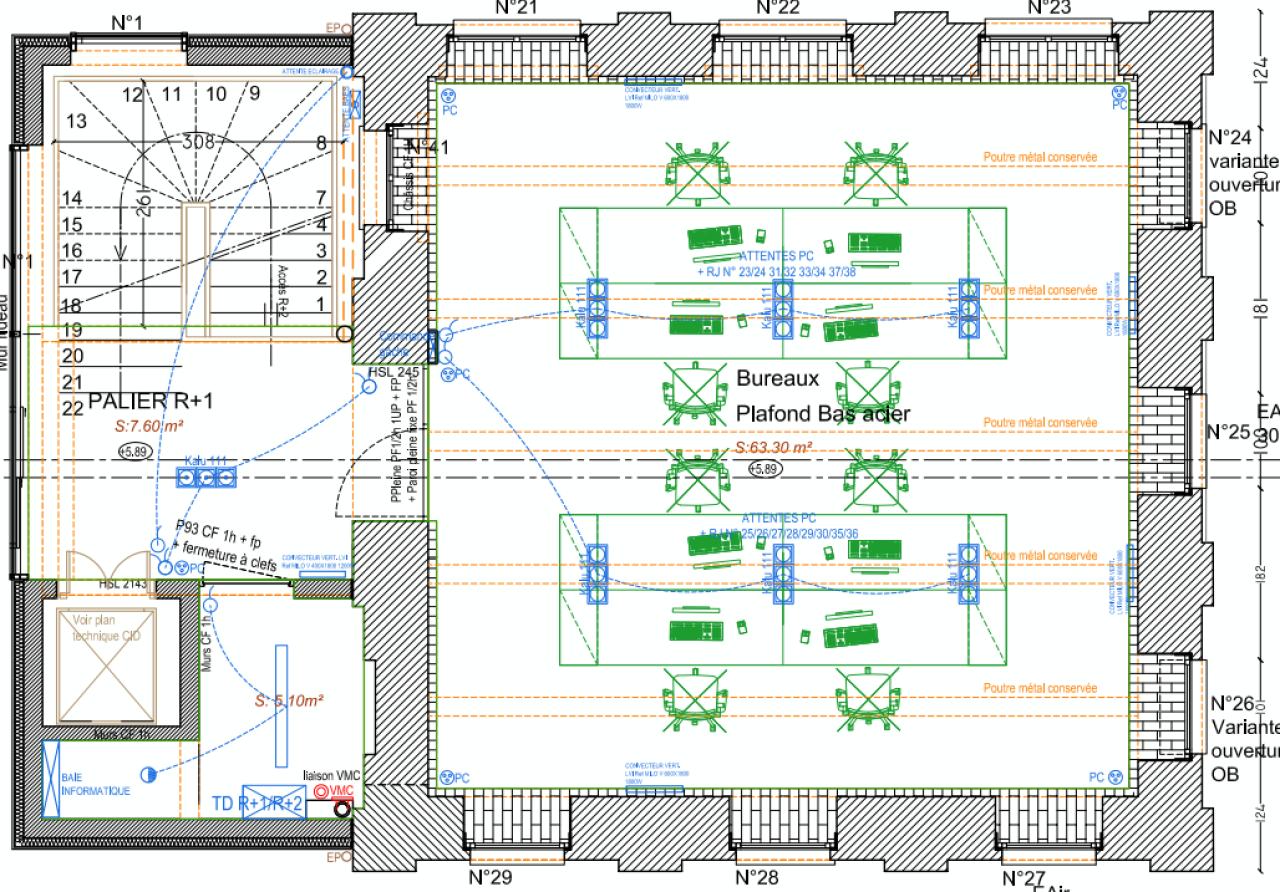This screenshot has width=1280, height=892.
Task: Click the crossed elevator shaft box
Action: 108,664
